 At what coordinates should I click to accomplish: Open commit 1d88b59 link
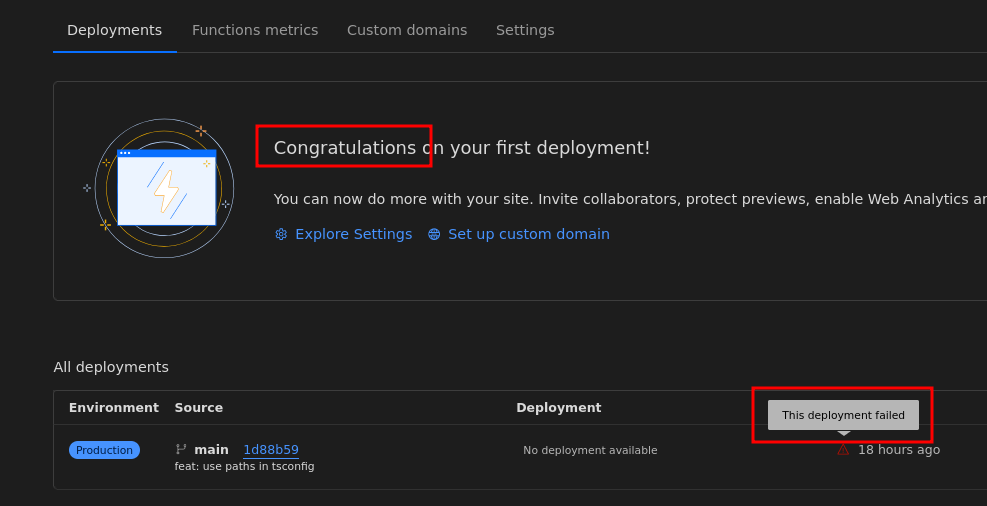pyautogui.click(x=271, y=450)
